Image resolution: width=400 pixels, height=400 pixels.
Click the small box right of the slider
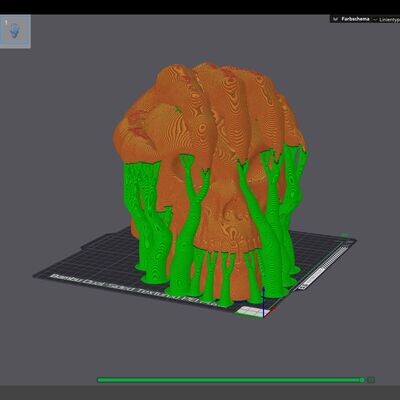click(371, 380)
